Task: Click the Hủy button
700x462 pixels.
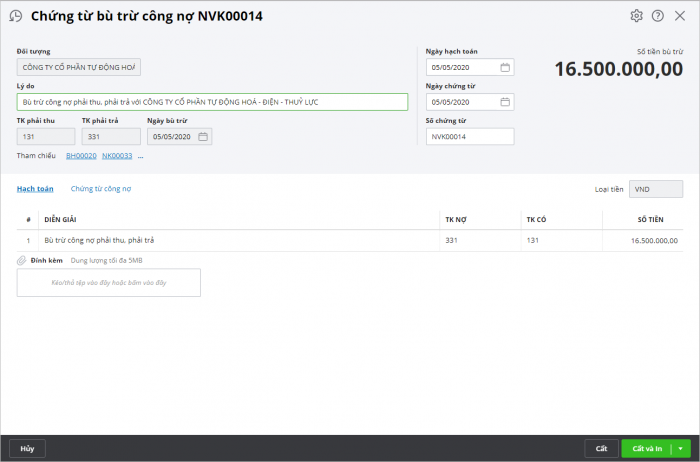Action: pos(27,449)
